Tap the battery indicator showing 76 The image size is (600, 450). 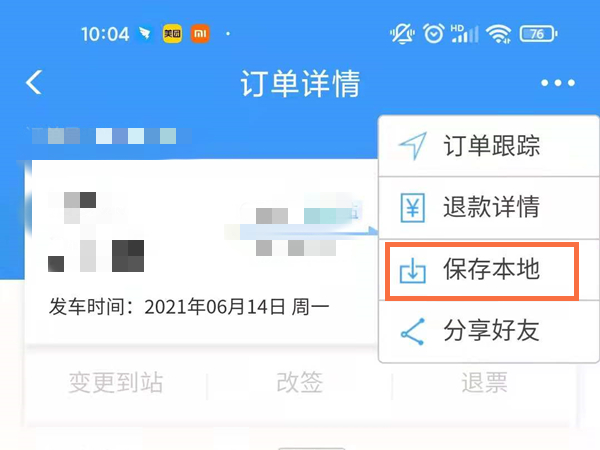538,34
